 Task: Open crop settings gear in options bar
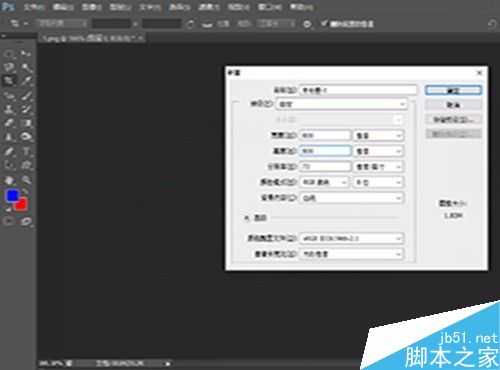[x=307, y=24]
